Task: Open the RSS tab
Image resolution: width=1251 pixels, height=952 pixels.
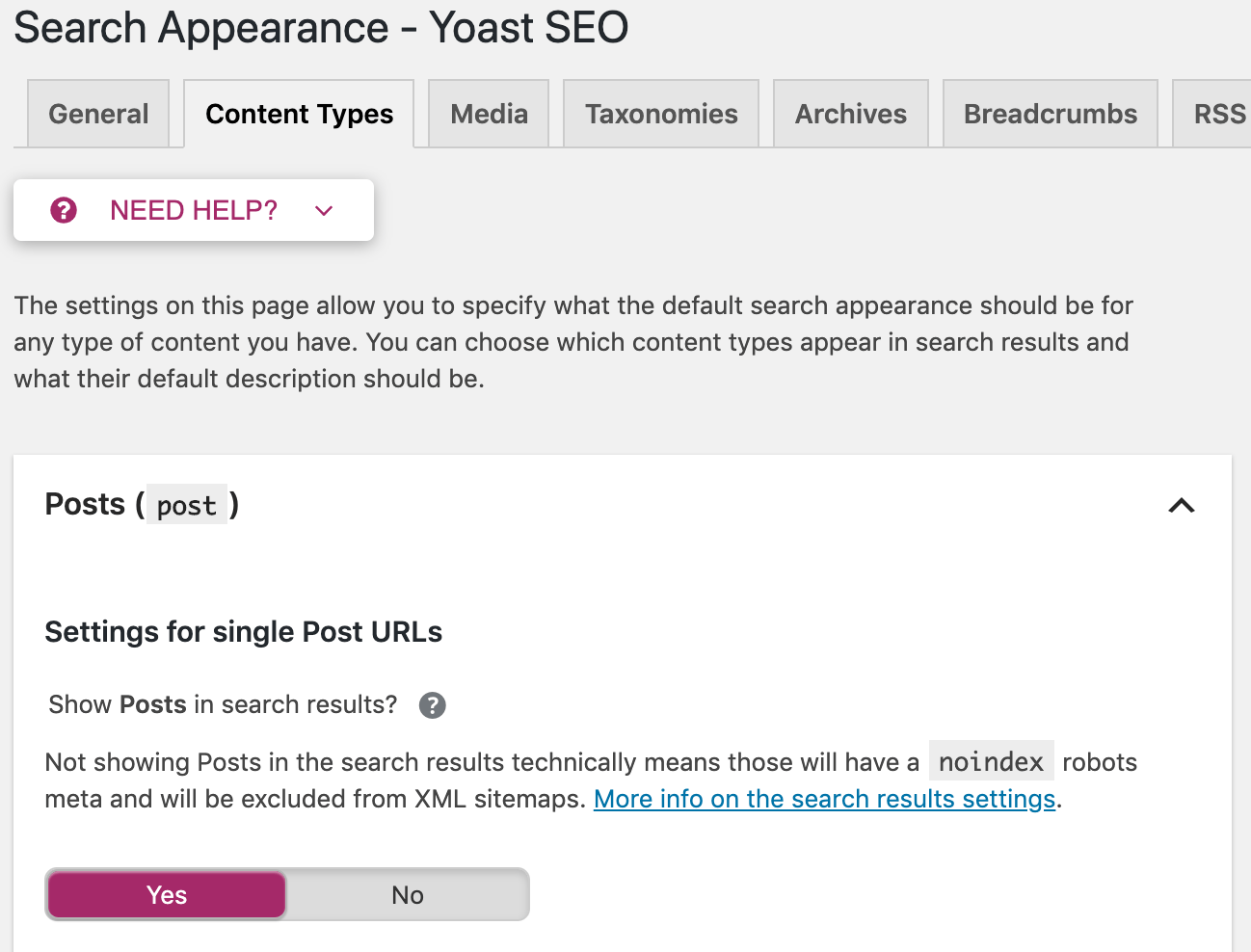Action: click(x=1218, y=114)
